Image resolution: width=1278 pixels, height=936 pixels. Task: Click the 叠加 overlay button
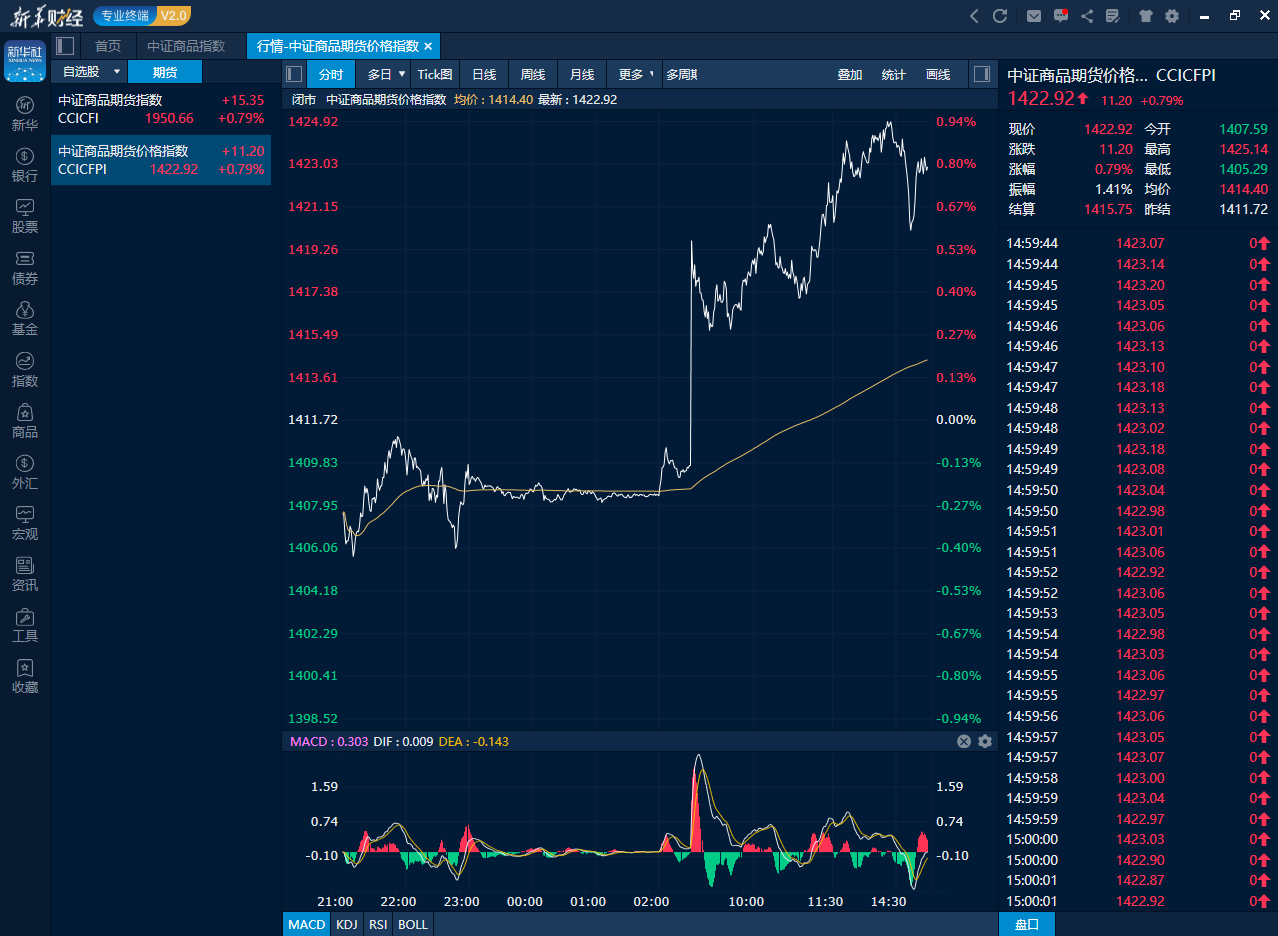(850, 74)
